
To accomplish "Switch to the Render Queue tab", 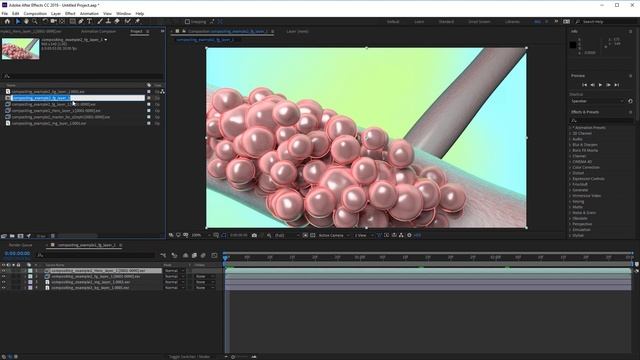I will pos(20,245).
